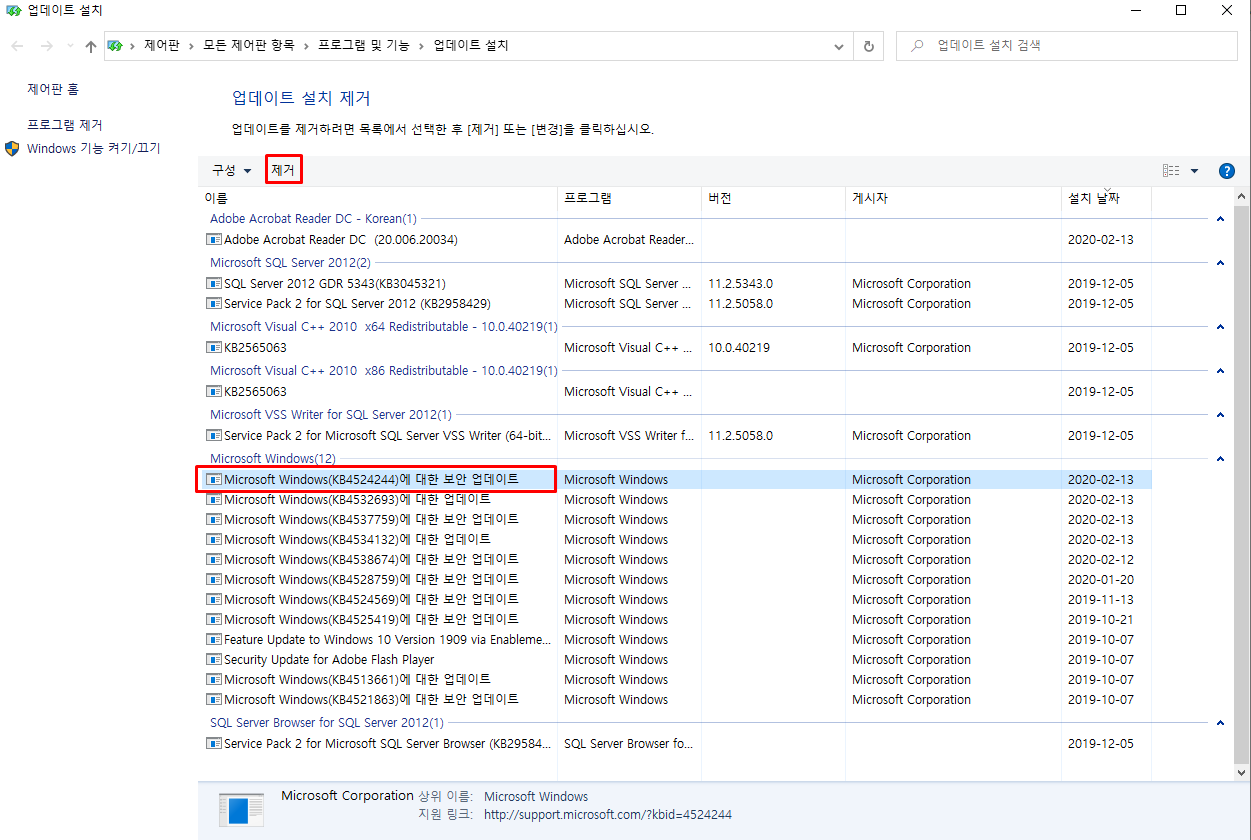Image resolution: width=1251 pixels, height=840 pixels.
Task: Click the Forward navigation arrow
Action: pyautogui.click(x=47, y=46)
